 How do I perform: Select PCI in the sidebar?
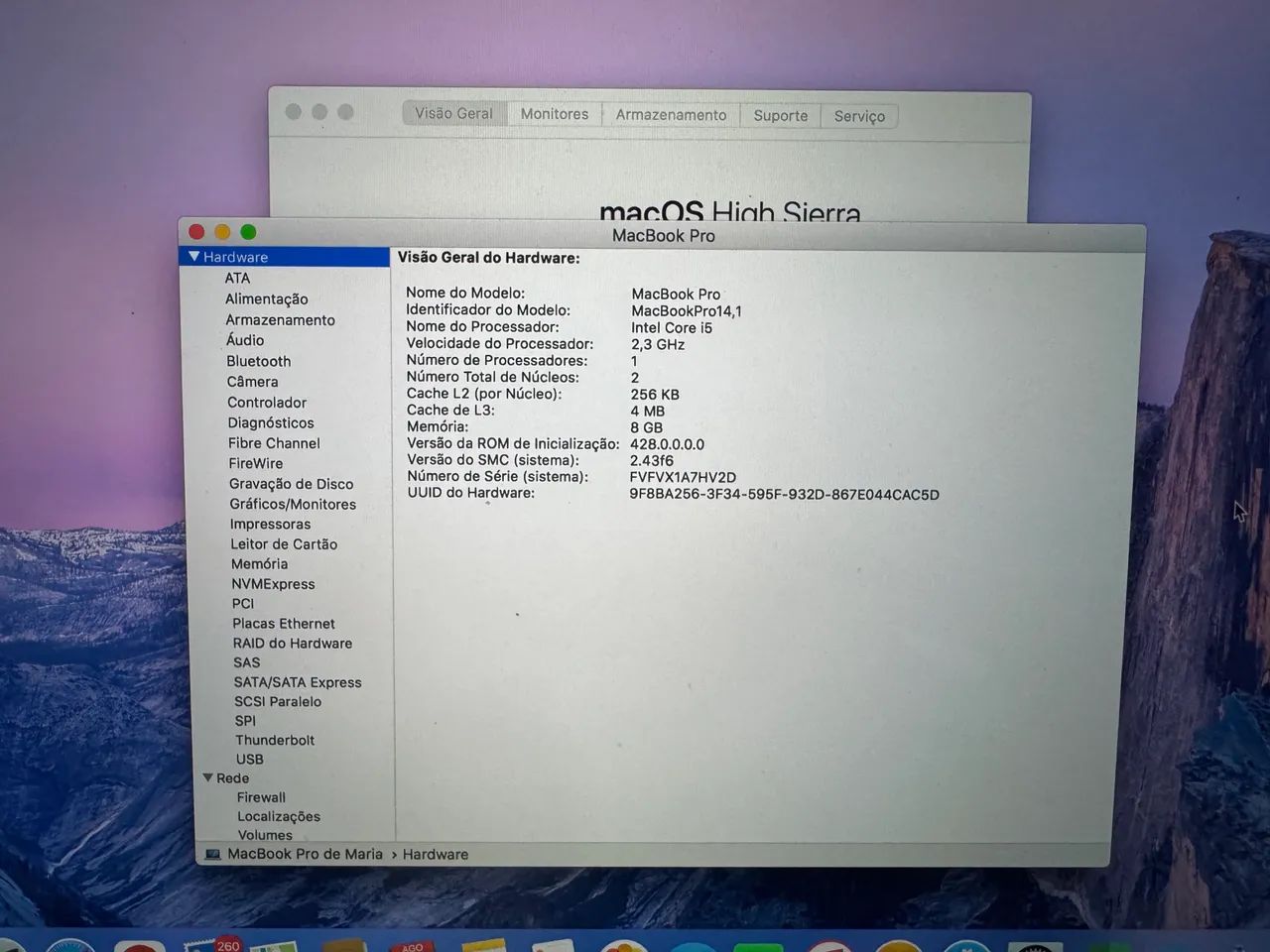(243, 604)
